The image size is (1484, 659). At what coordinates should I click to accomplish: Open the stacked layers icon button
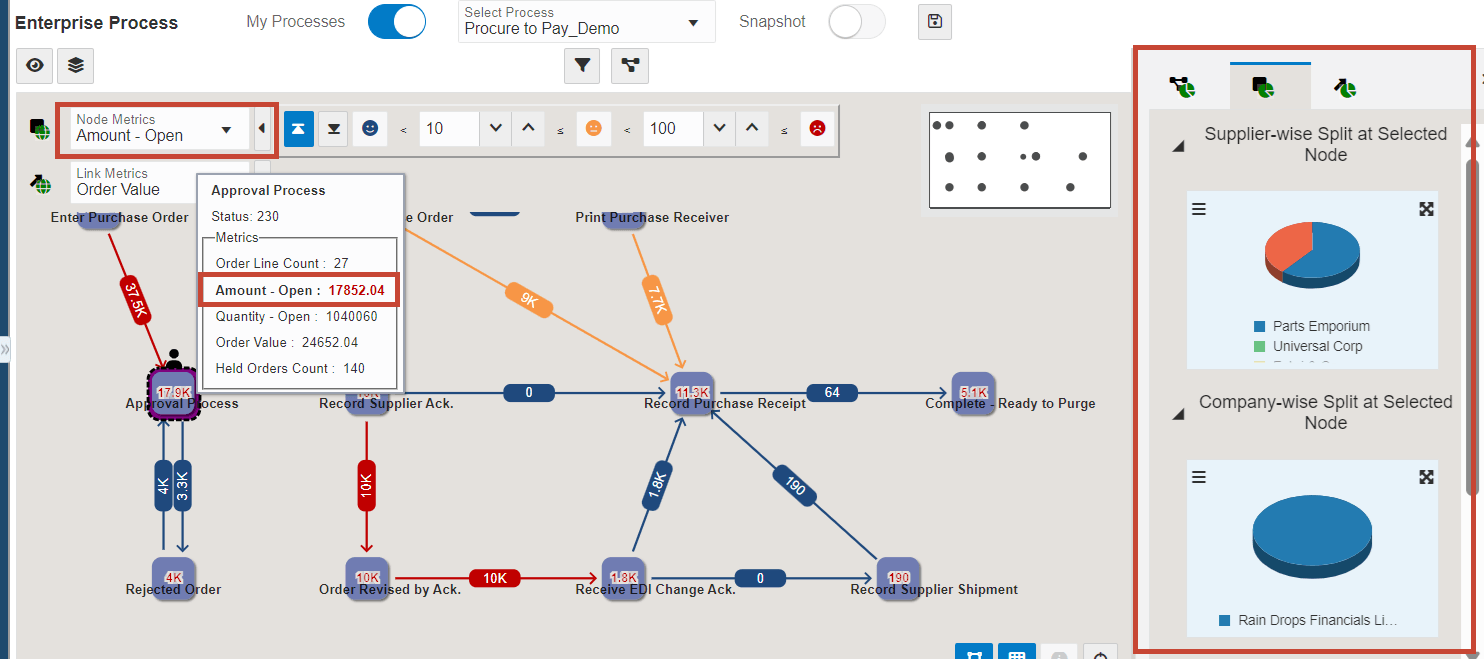76,65
